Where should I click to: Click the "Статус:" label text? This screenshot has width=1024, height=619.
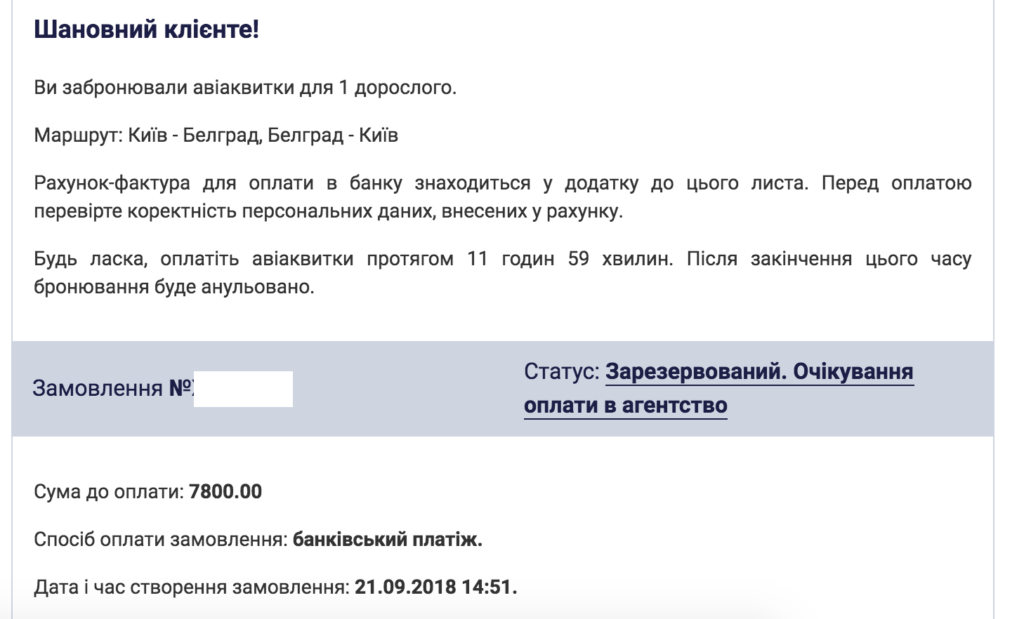pyautogui.click(x=561, y=372)
